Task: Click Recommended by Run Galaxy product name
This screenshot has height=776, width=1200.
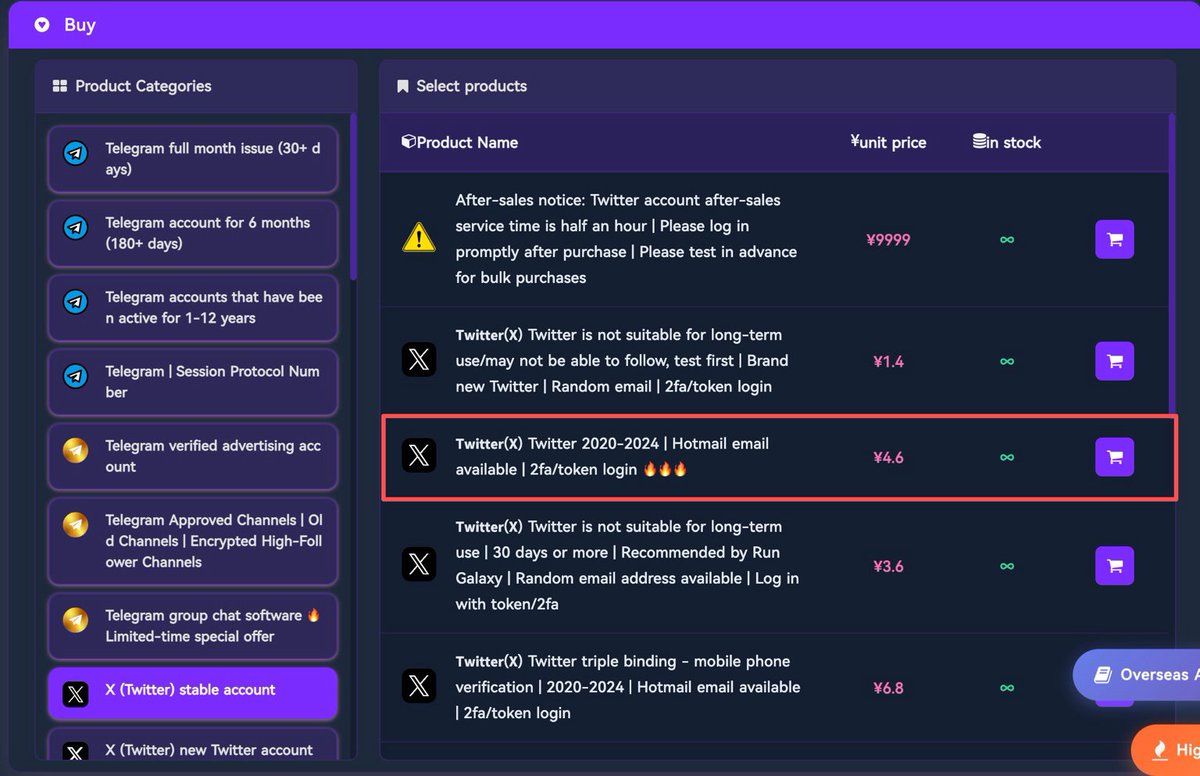Action: [627, 565]
